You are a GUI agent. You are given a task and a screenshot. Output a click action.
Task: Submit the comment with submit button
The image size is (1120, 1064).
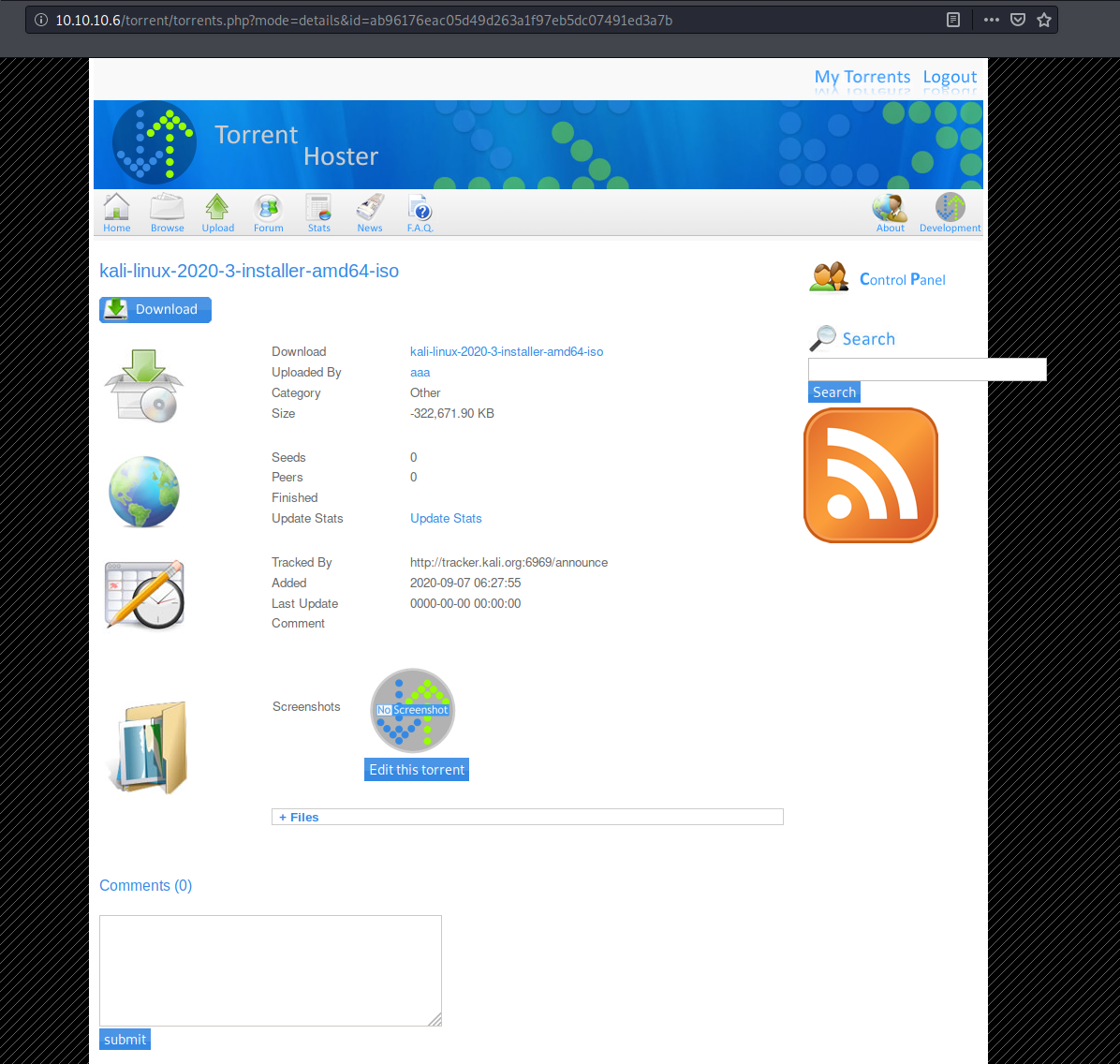point(125,1039)
